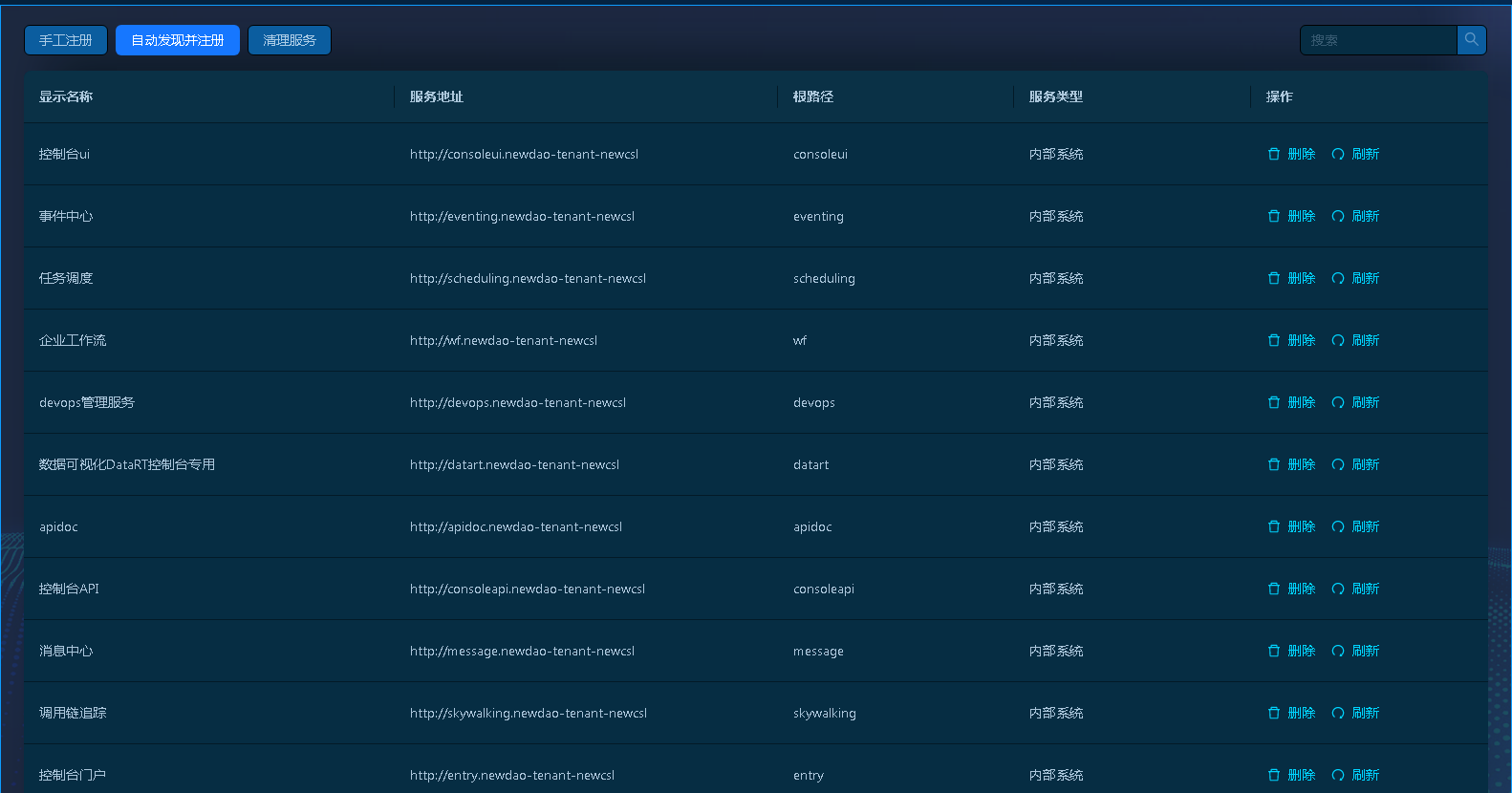
Task: Delete the 控制台门户 service row
Action: (x=1291, y=775)
